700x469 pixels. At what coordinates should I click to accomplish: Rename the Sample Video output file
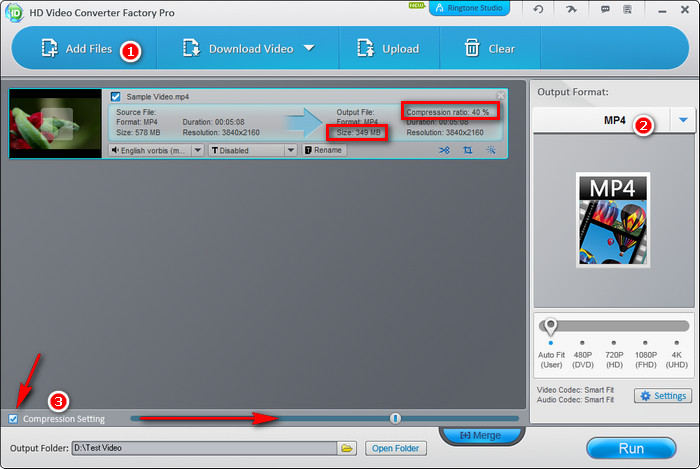tap(324, 150)
